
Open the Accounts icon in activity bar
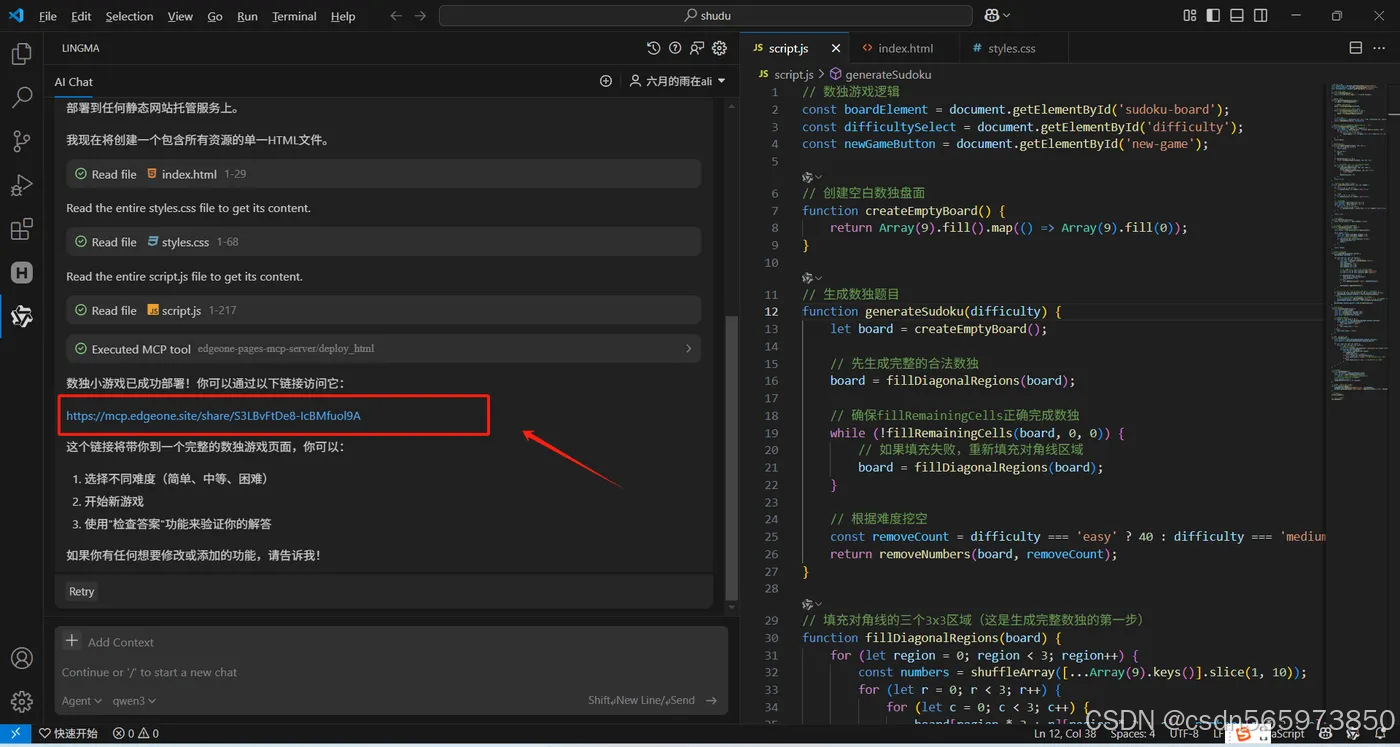click(x=21, y=658)
